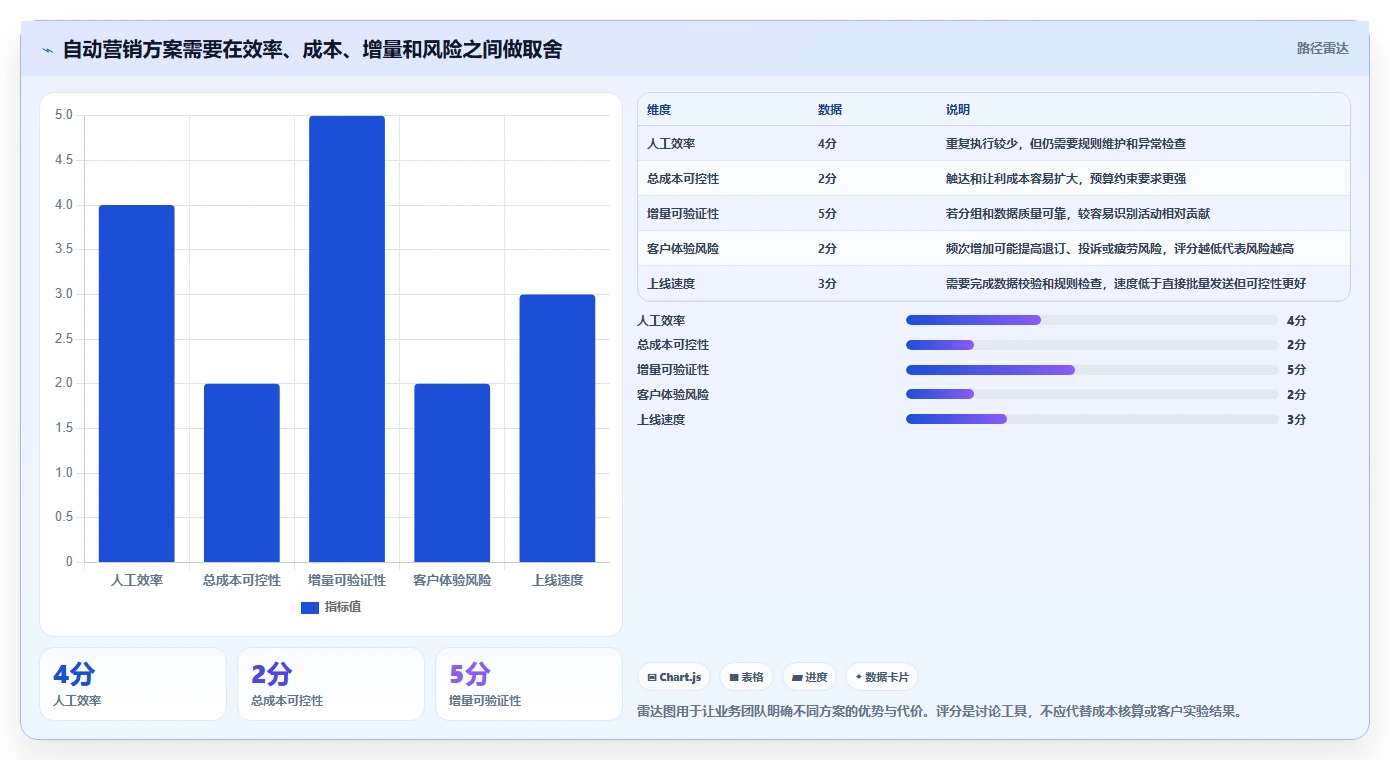Click the description starting 需要完成数据校验
Image resolution: width=1390 pixels, height=760 pixels.
(x=1126, y=284)
